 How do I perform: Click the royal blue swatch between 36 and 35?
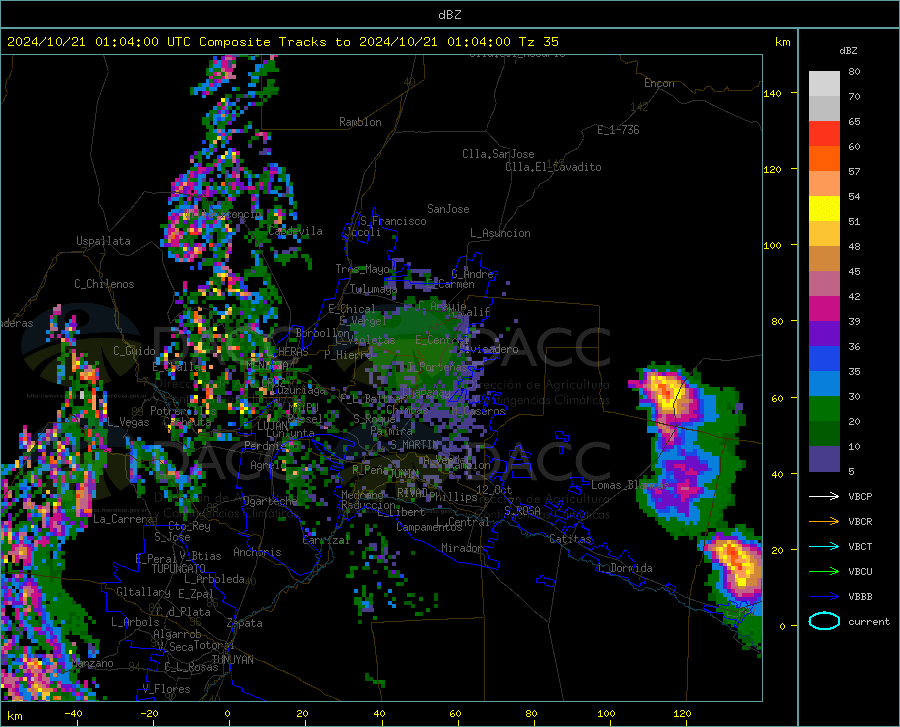coord(824,359)
